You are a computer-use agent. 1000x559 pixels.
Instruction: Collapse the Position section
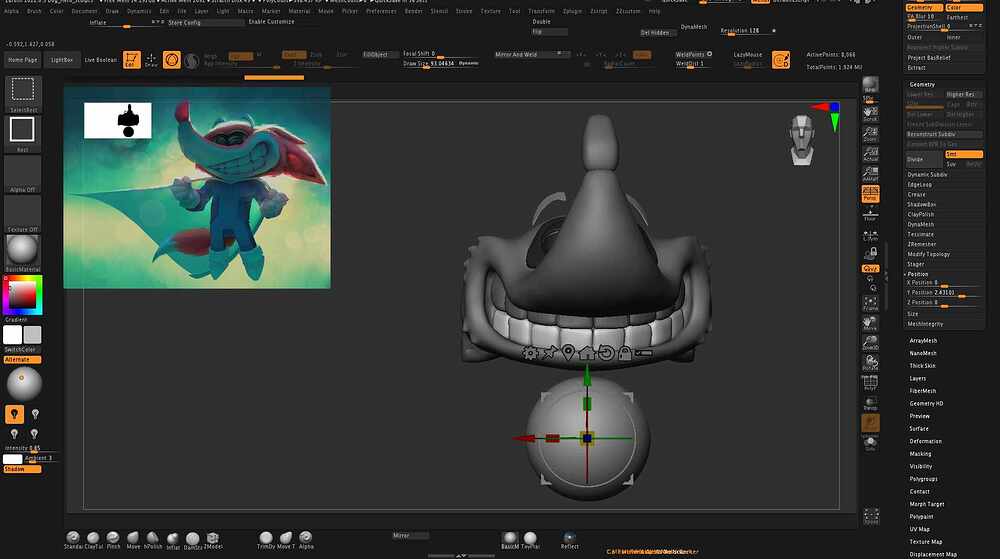click(x=917, y=274)
